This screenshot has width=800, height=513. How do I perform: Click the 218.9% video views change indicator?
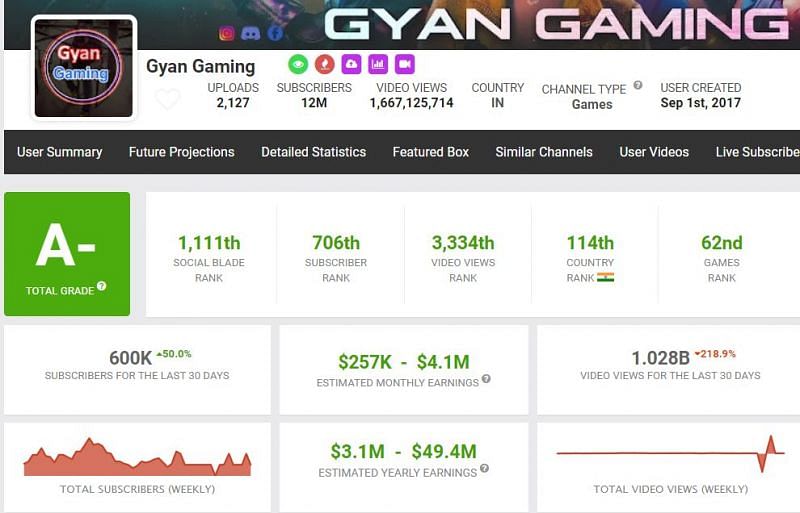click(715, 354)
